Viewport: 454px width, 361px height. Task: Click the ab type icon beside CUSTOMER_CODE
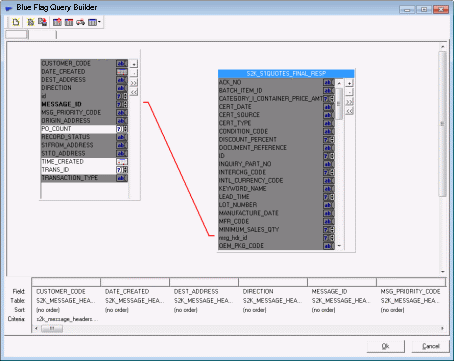click(122, 63)
